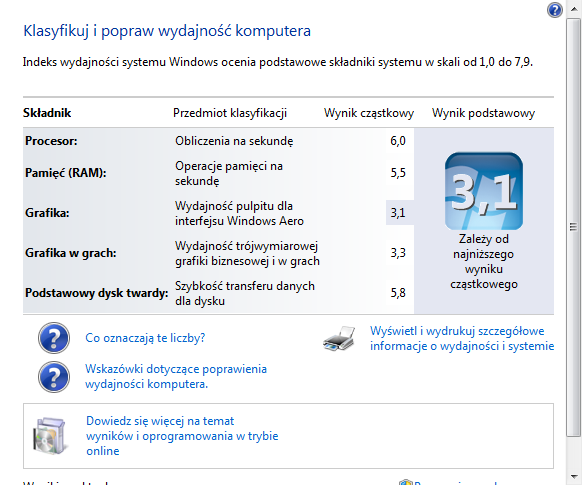Open 'Wyświetl i wydrukuj szczegółowe informacje' link

[462, 338]
